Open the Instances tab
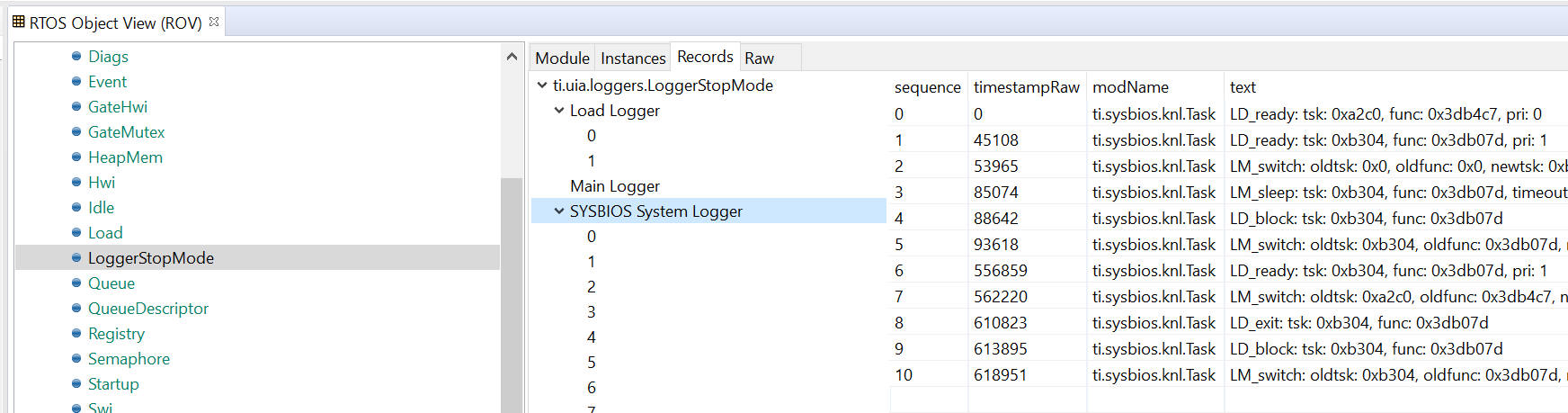Viewport: 1568px width, 413px height. [x=633, y=58]
